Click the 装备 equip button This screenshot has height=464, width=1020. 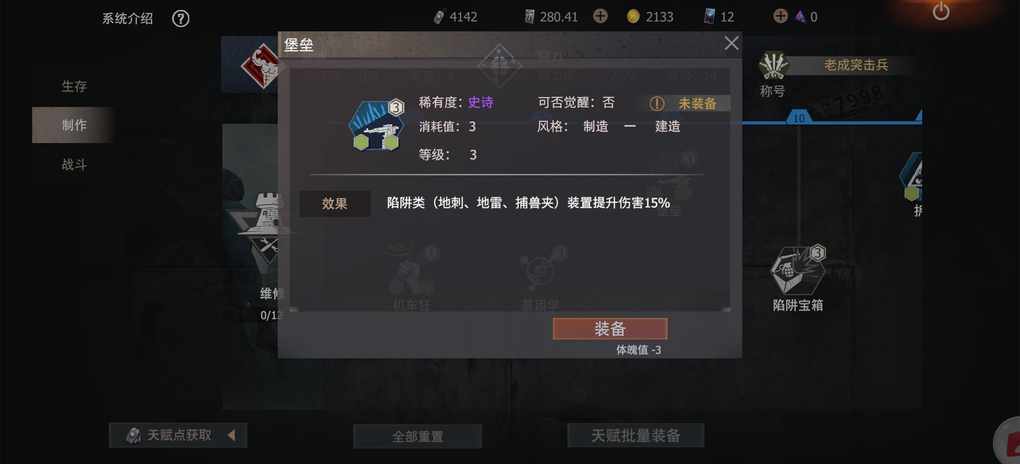click(610, 329)
